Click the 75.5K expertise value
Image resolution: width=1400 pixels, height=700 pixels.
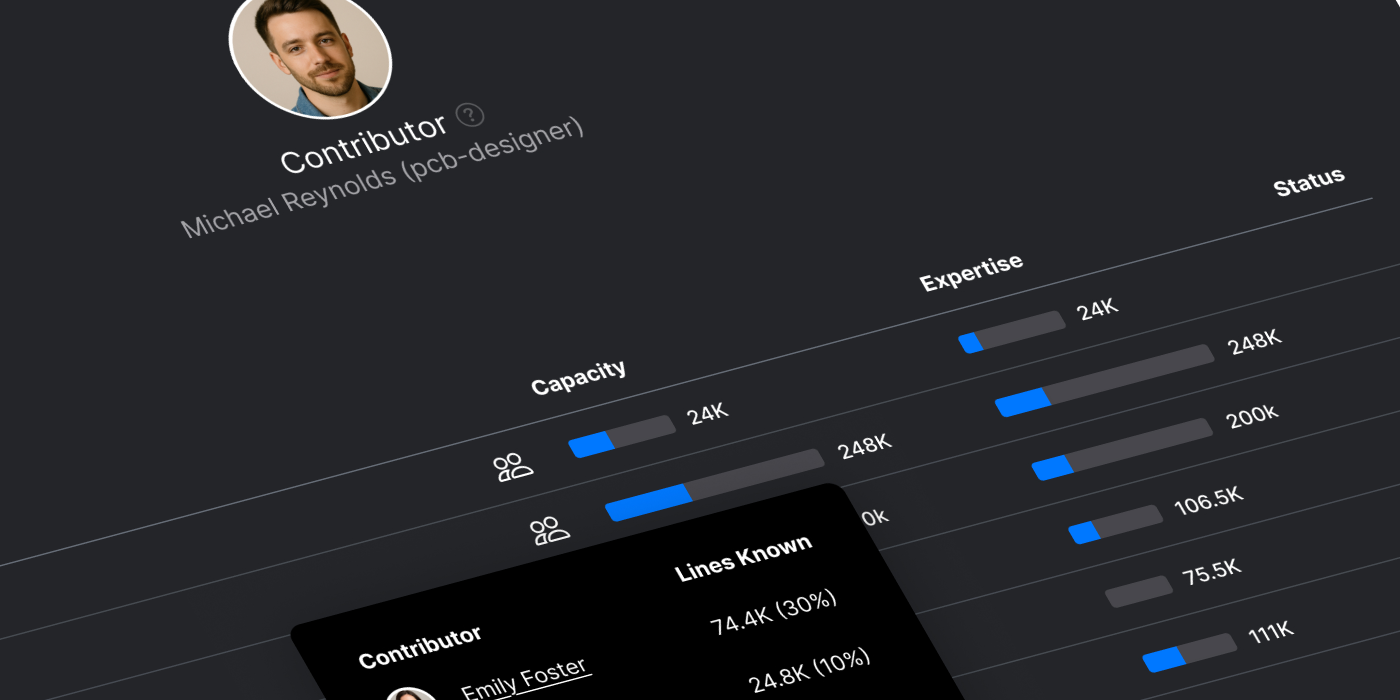[1211, 574]
